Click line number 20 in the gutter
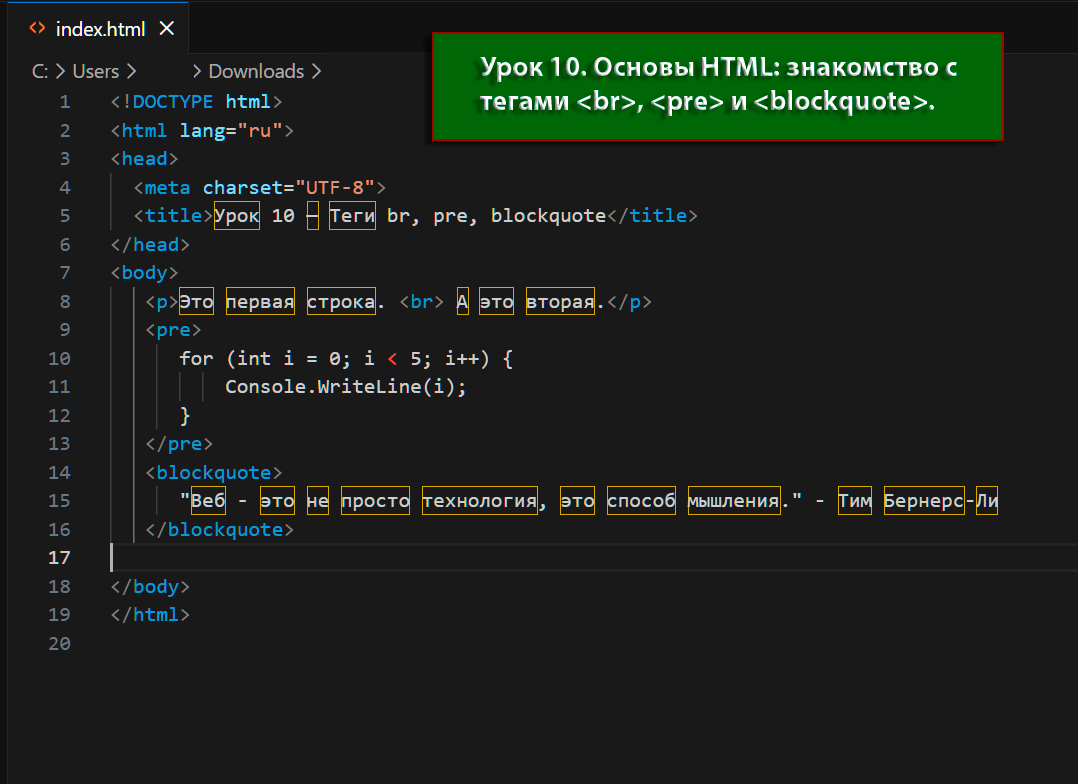 tap(59, 644)
